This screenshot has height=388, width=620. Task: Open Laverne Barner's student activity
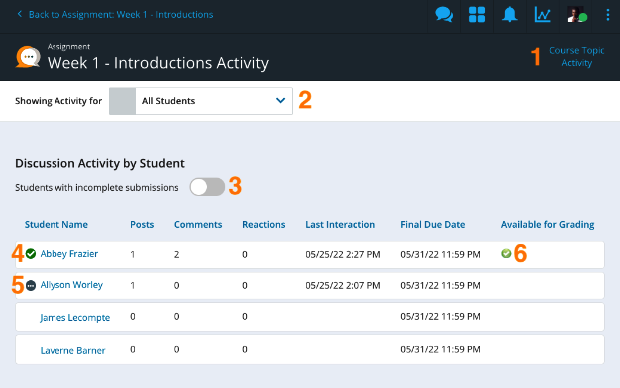point(73,350)
